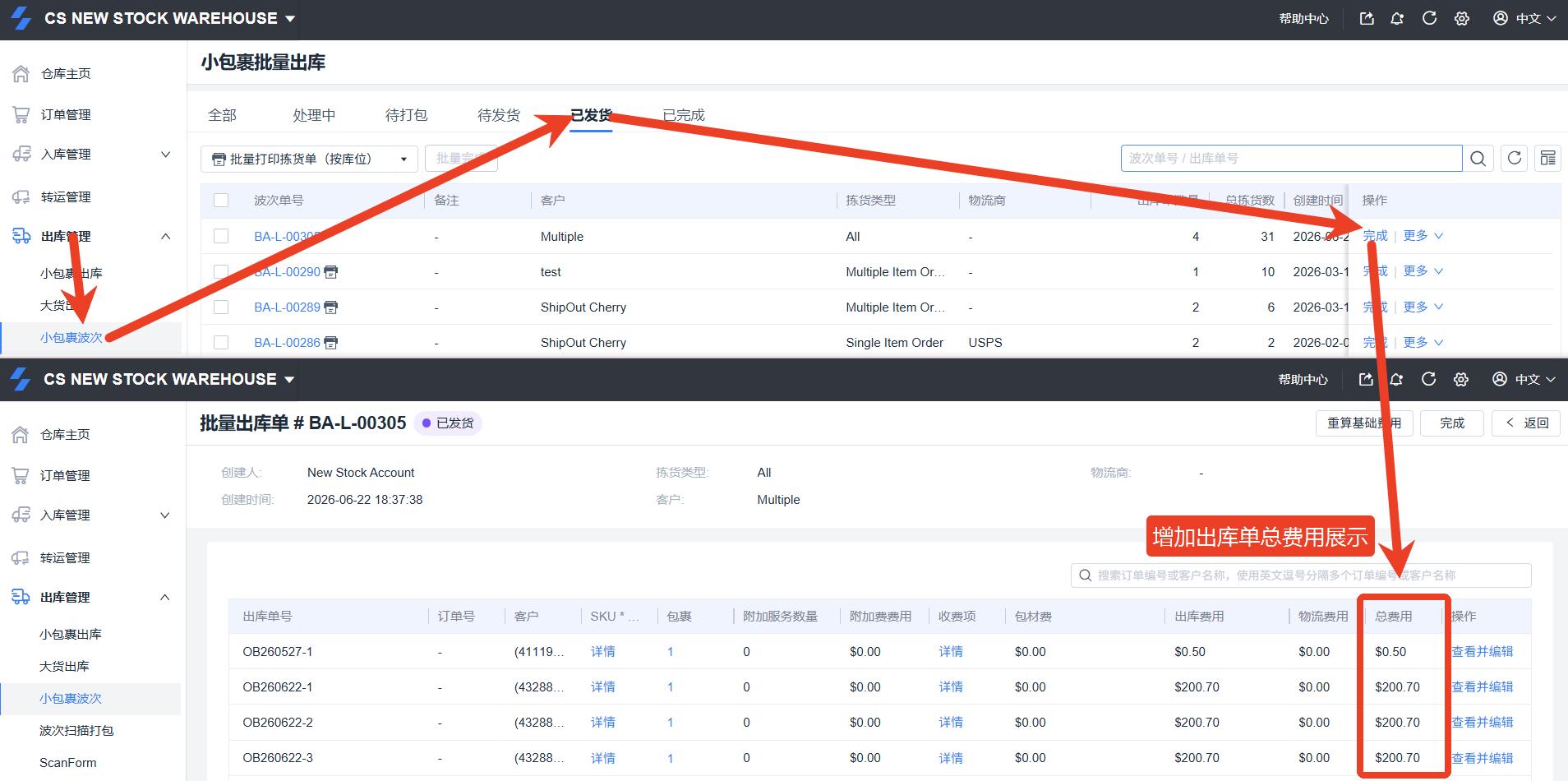Screen dimensions: 1568x781
Task: Click the 波次单号 / 出库单号 search field
Action: (1291, 159)
